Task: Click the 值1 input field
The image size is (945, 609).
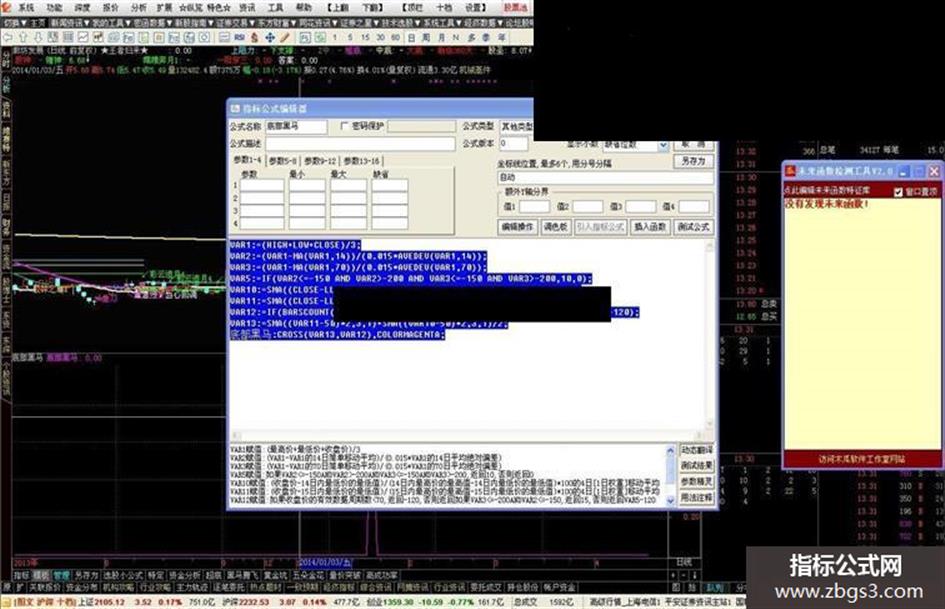Action: (534, 206)
